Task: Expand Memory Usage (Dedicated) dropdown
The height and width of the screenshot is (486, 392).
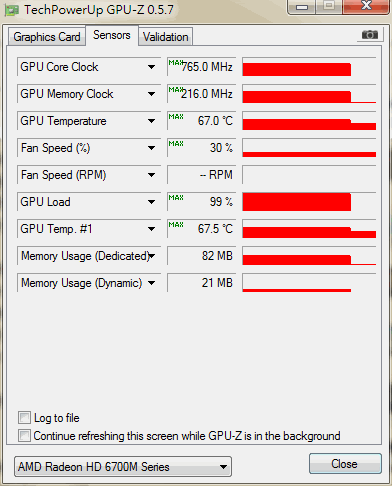Action: coord(151,256)
